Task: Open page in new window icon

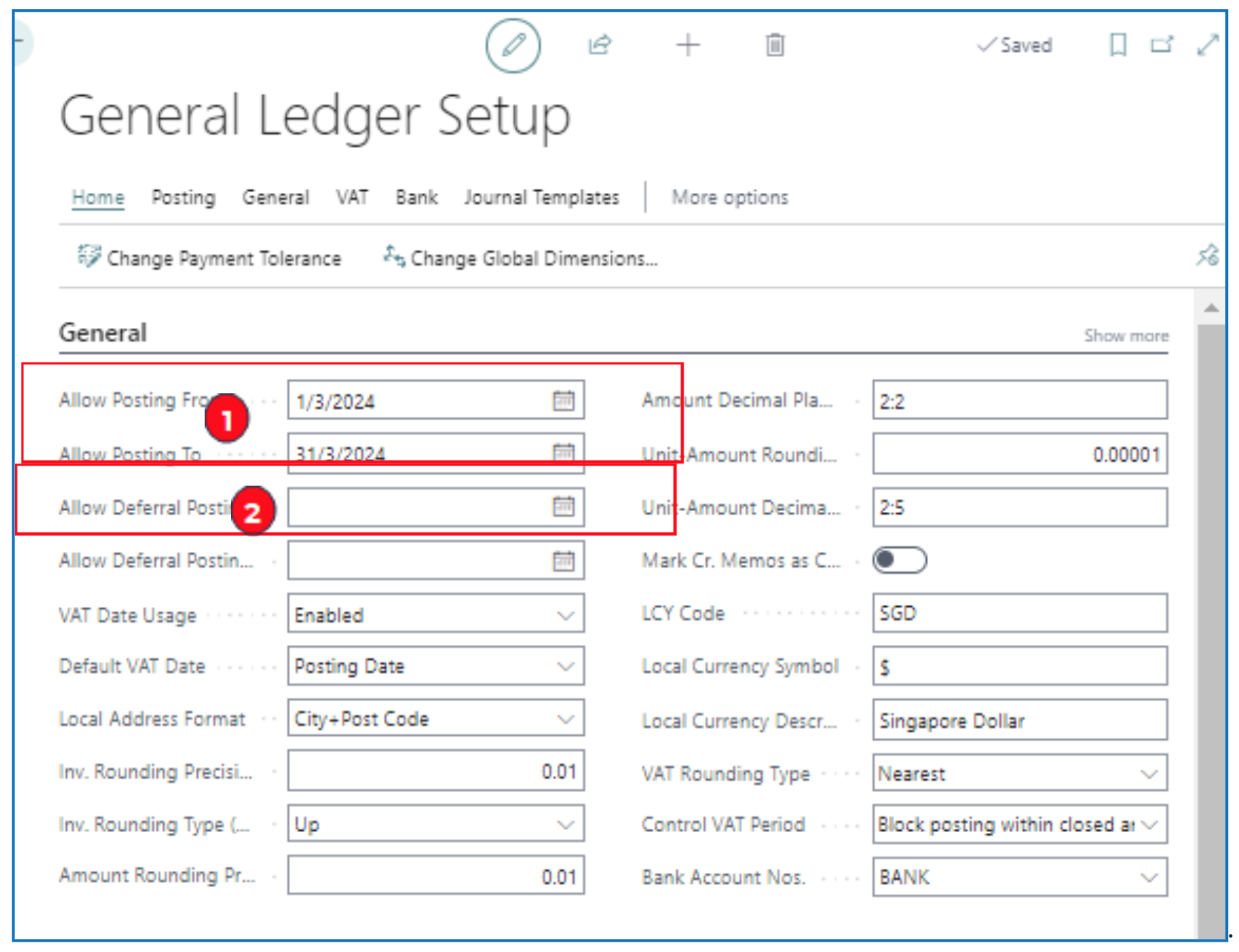Action: point(1161,45)
